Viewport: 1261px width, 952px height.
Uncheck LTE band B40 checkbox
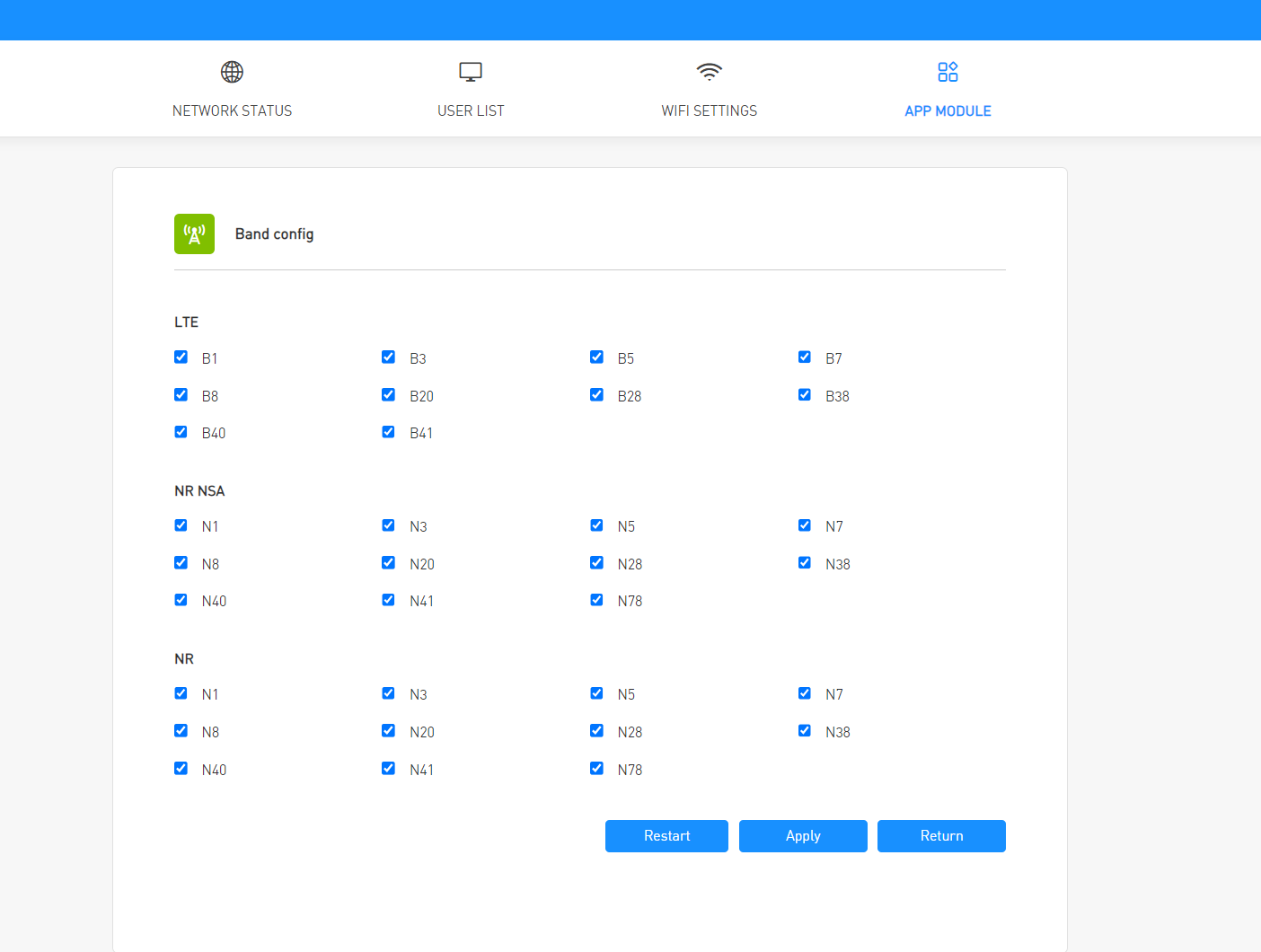[x=181, y=431]
